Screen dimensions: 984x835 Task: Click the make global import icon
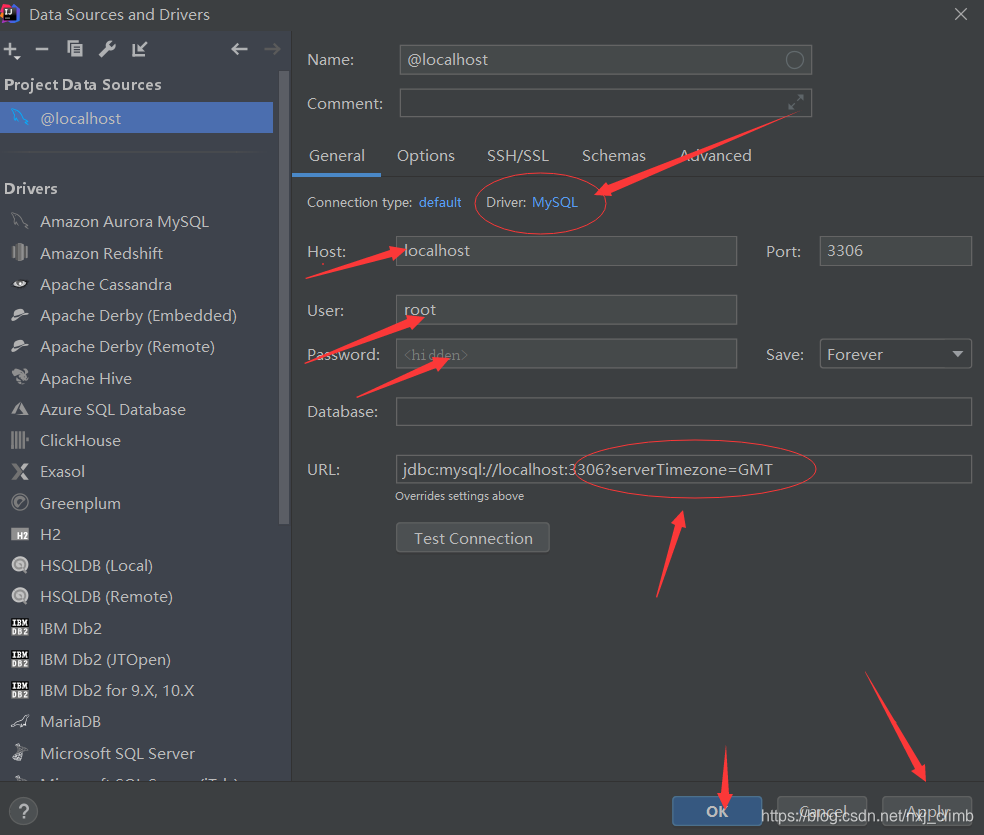[x=139, y=49]
